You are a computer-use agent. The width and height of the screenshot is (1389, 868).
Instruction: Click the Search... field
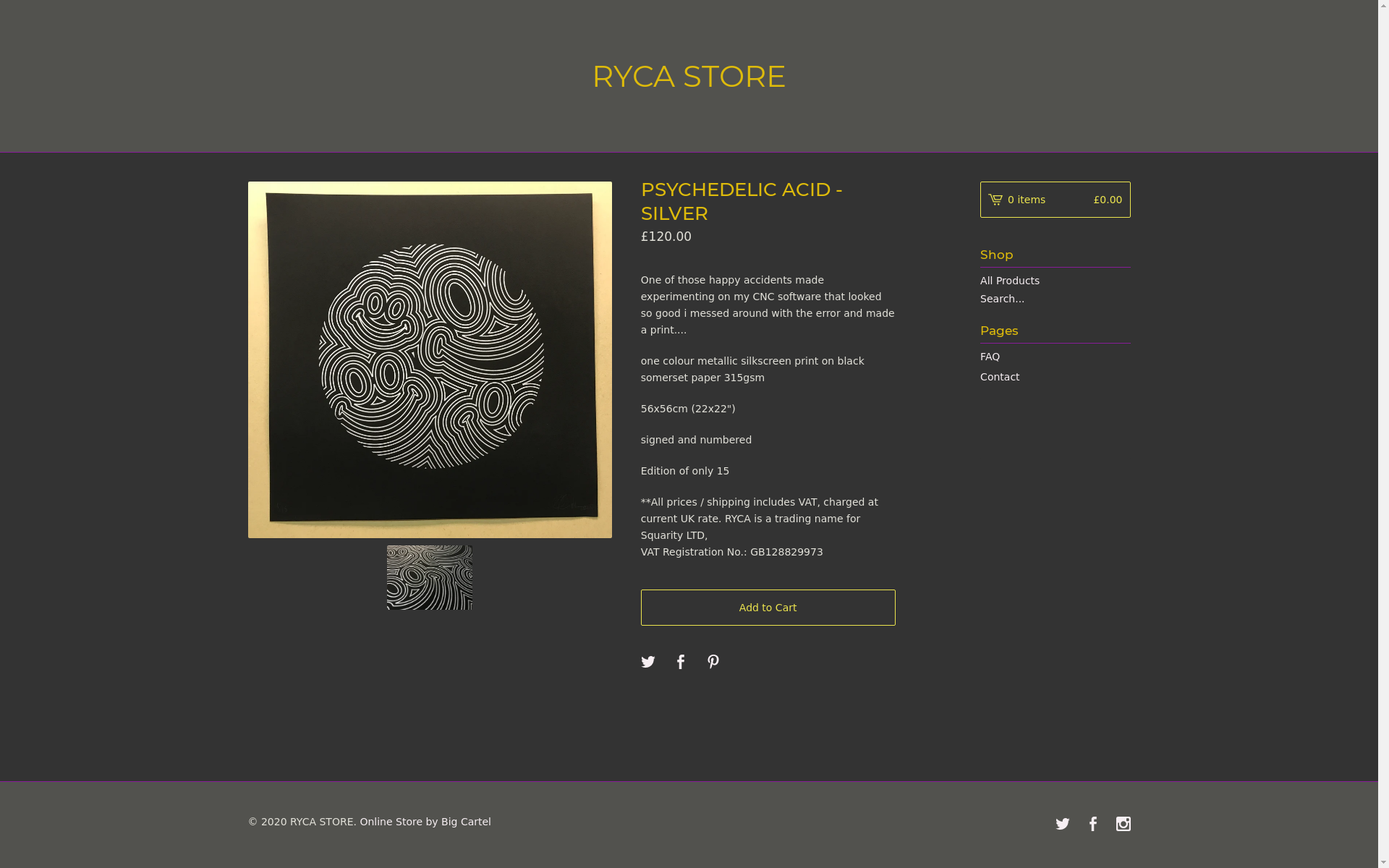[1055, 299]
